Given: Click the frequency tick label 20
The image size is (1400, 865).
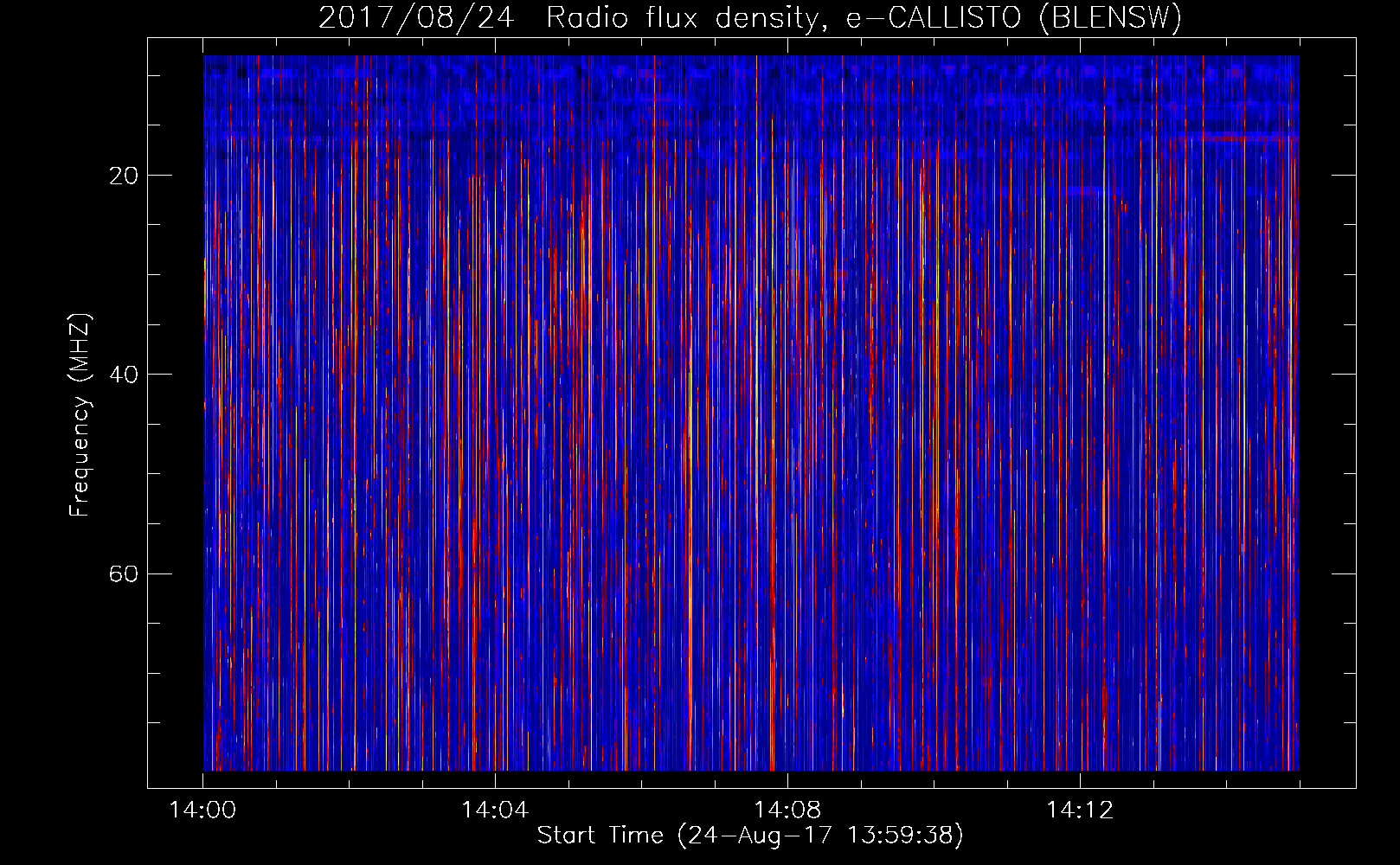Looking at the screenshot, I should 125,176.
